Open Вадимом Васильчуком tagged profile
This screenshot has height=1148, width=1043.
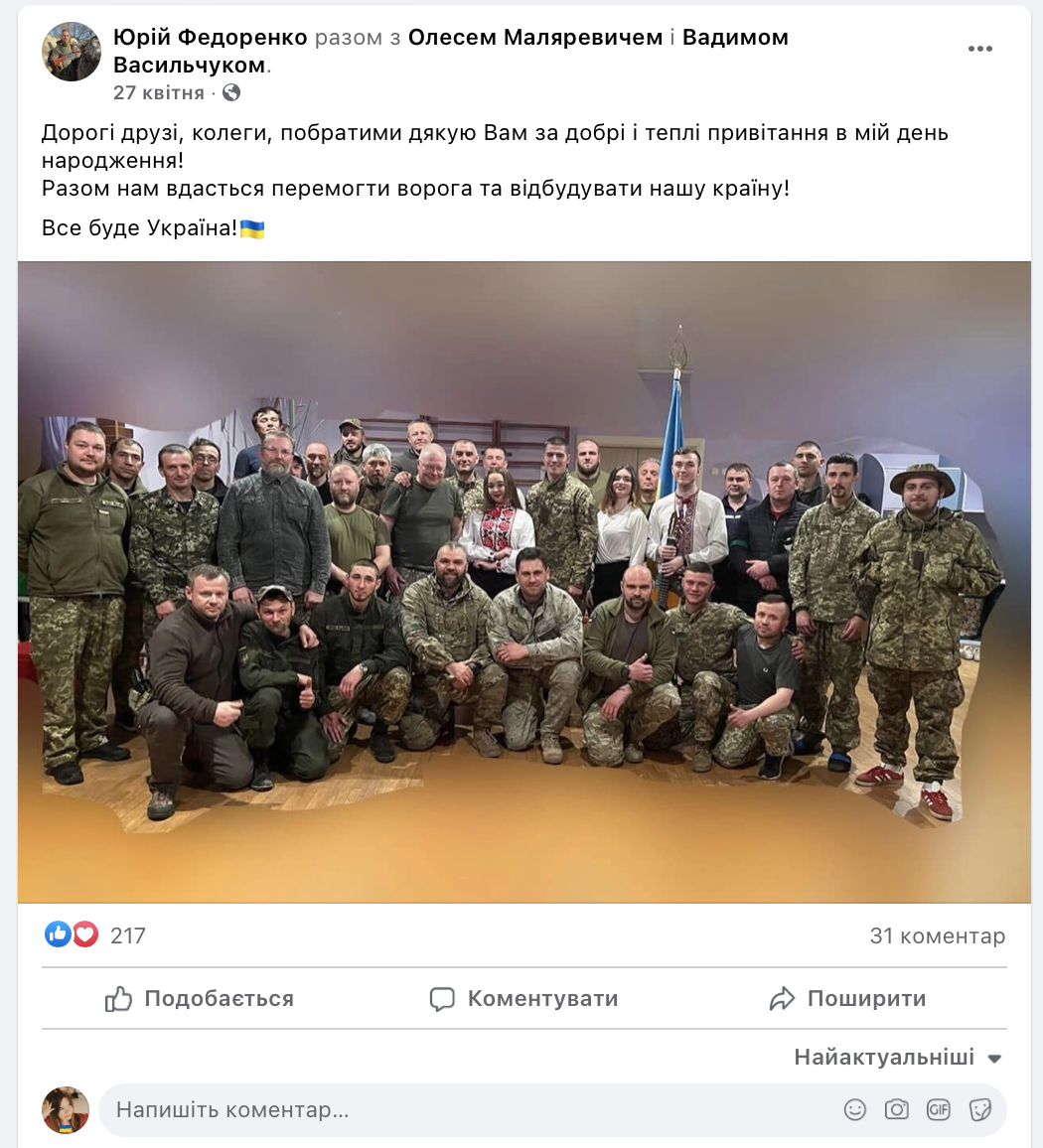pos(451,52)
